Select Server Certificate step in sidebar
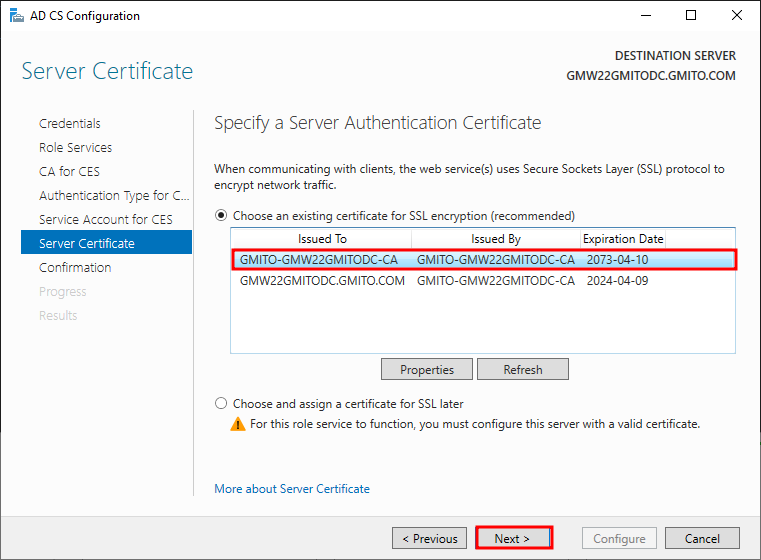The height and width of the screenshot is (560, 761). point(106,242)
